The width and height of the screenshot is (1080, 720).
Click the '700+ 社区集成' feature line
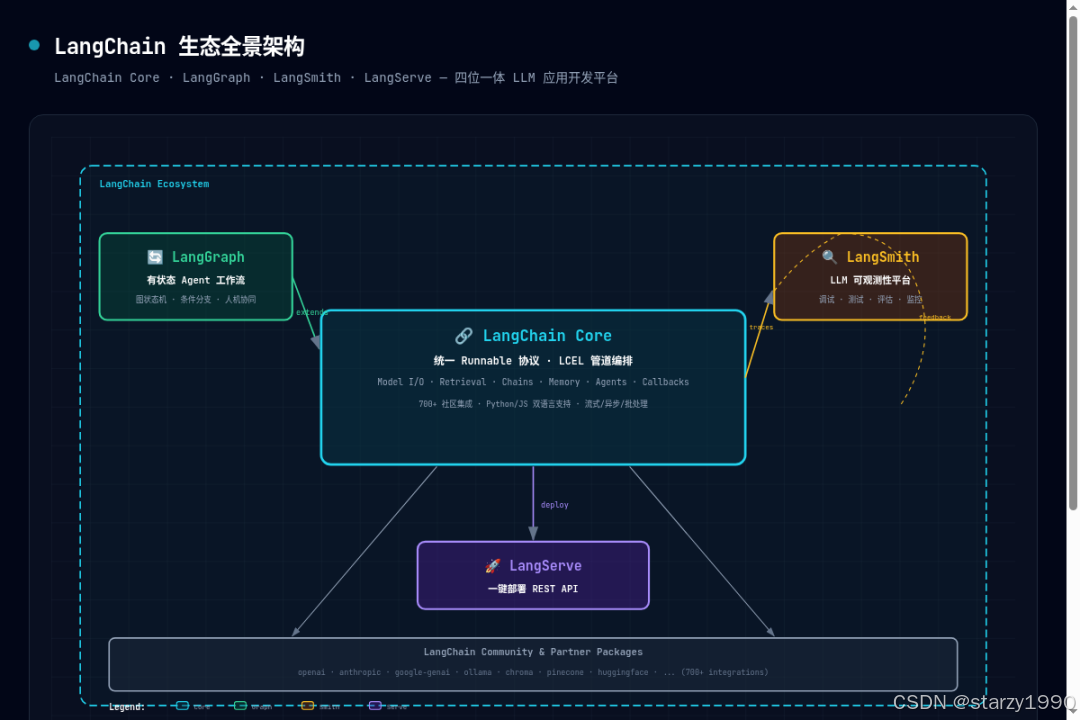pos(533,404)
